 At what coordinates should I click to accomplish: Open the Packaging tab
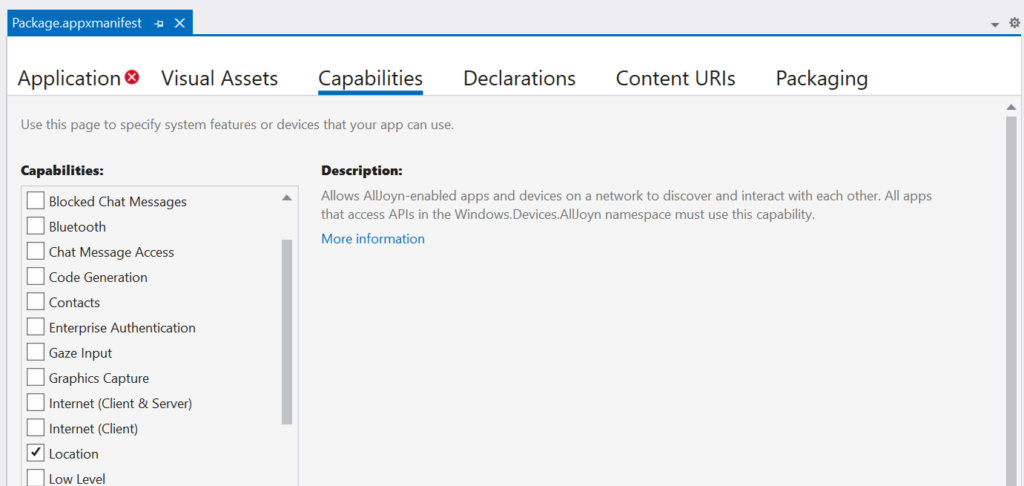821,78
